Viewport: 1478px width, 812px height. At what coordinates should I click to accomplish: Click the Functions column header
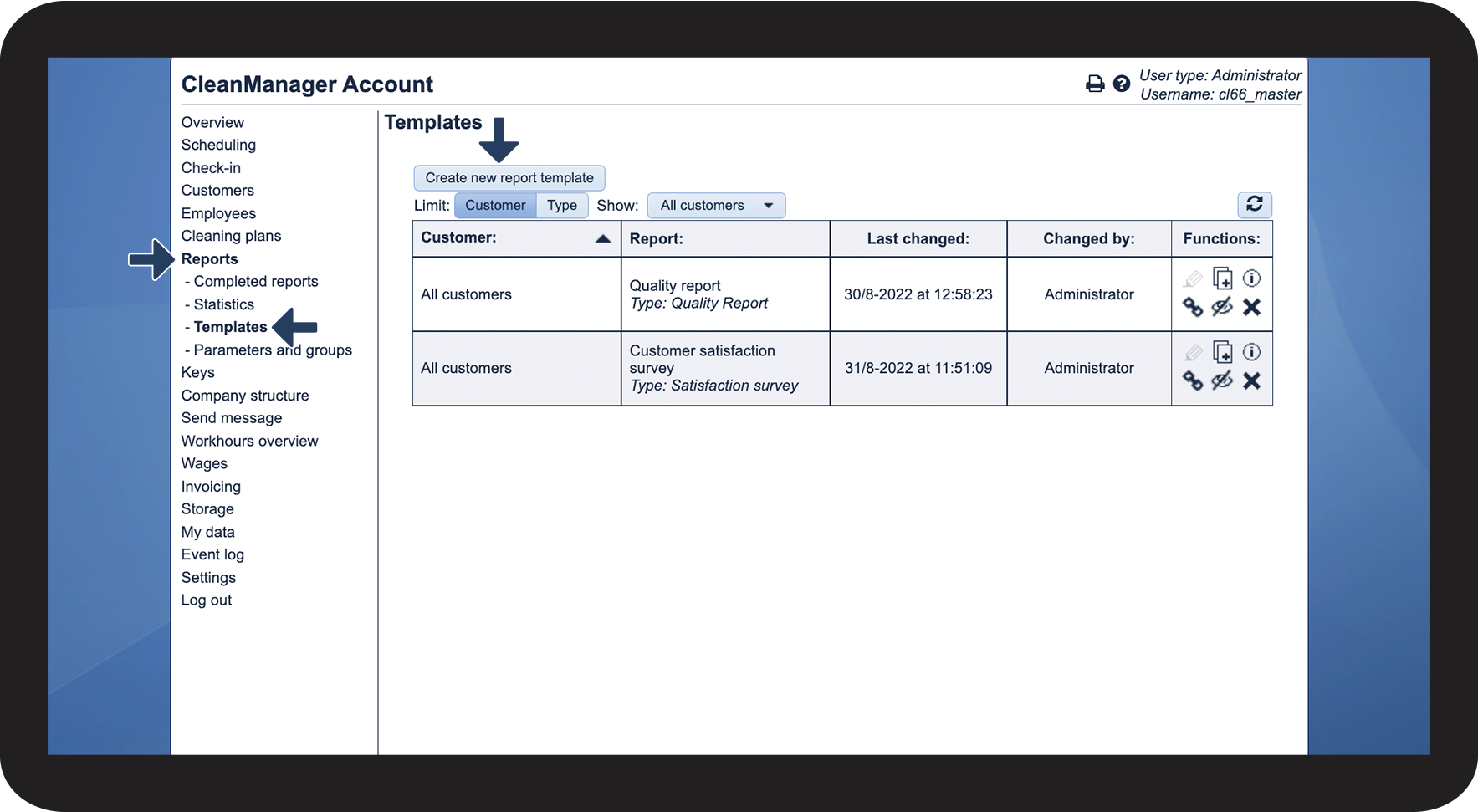point(1222,238)
